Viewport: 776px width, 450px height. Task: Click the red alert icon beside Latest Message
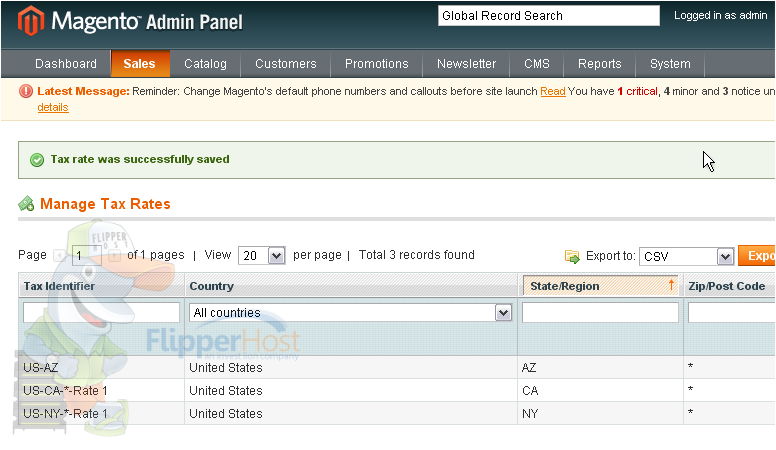pyautogui.click(x=26, y=91)
